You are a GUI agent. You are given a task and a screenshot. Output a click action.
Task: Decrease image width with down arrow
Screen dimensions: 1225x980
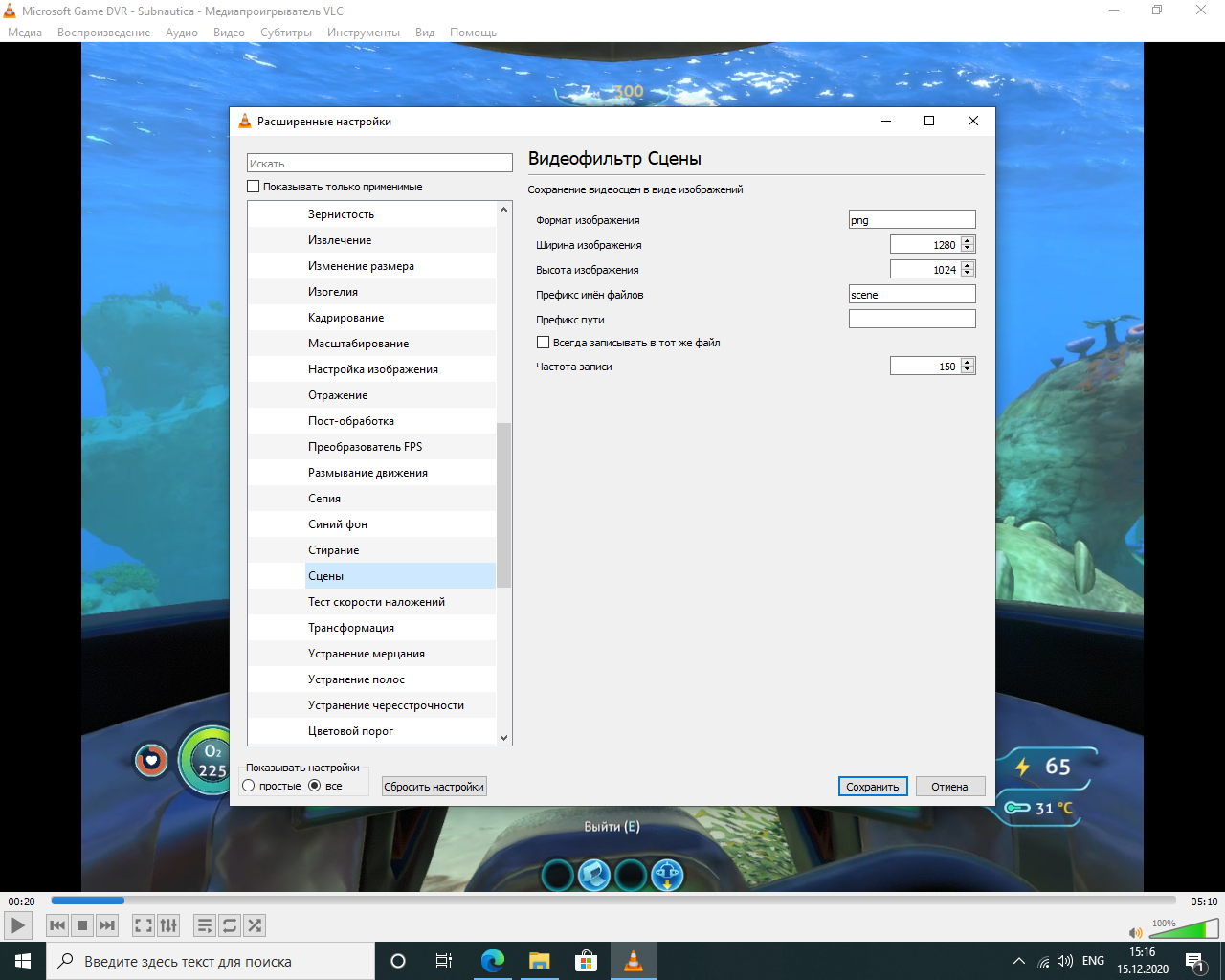pos(968,249)
